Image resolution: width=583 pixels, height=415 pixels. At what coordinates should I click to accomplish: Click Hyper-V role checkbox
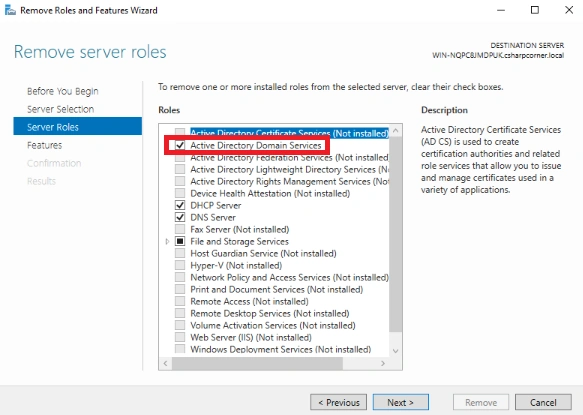[x=180, y=265]
